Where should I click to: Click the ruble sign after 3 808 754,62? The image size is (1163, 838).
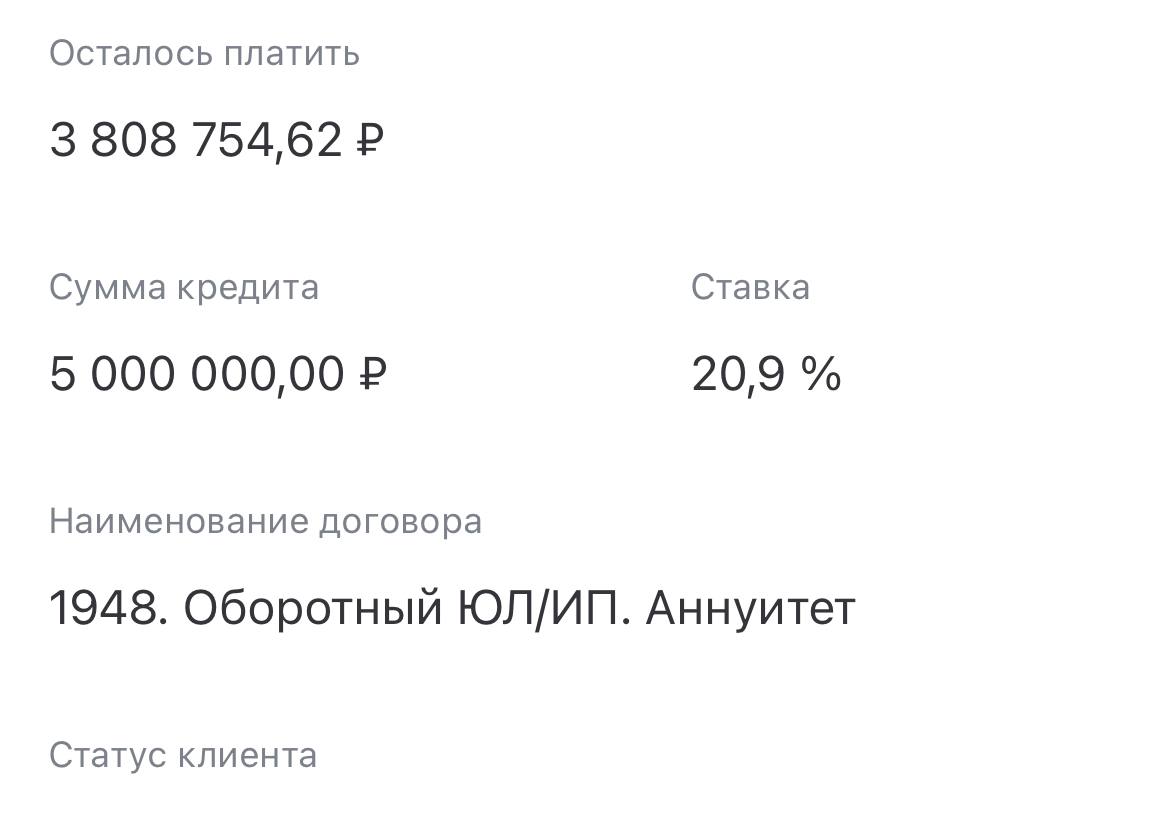point(369,140)
